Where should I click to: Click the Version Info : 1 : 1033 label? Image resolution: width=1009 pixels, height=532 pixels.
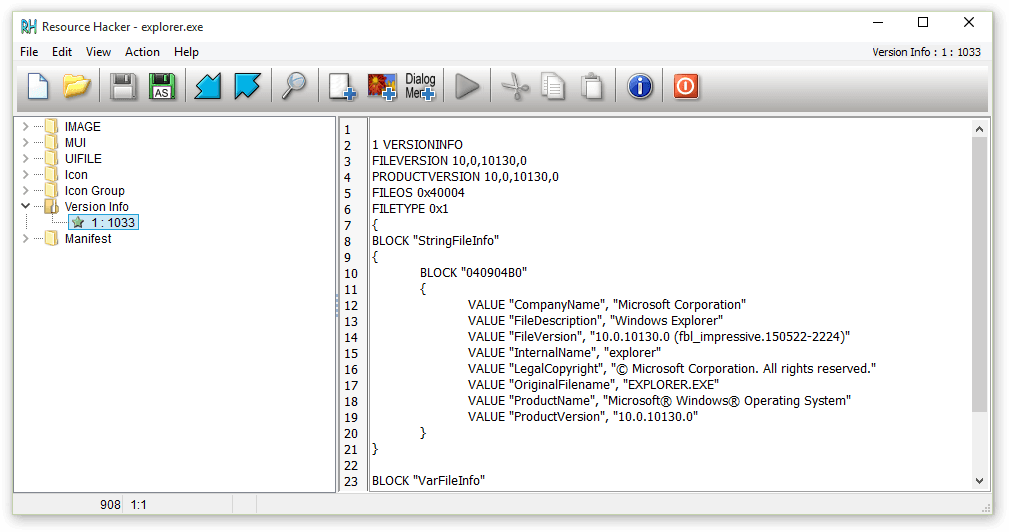pos(927,52)
